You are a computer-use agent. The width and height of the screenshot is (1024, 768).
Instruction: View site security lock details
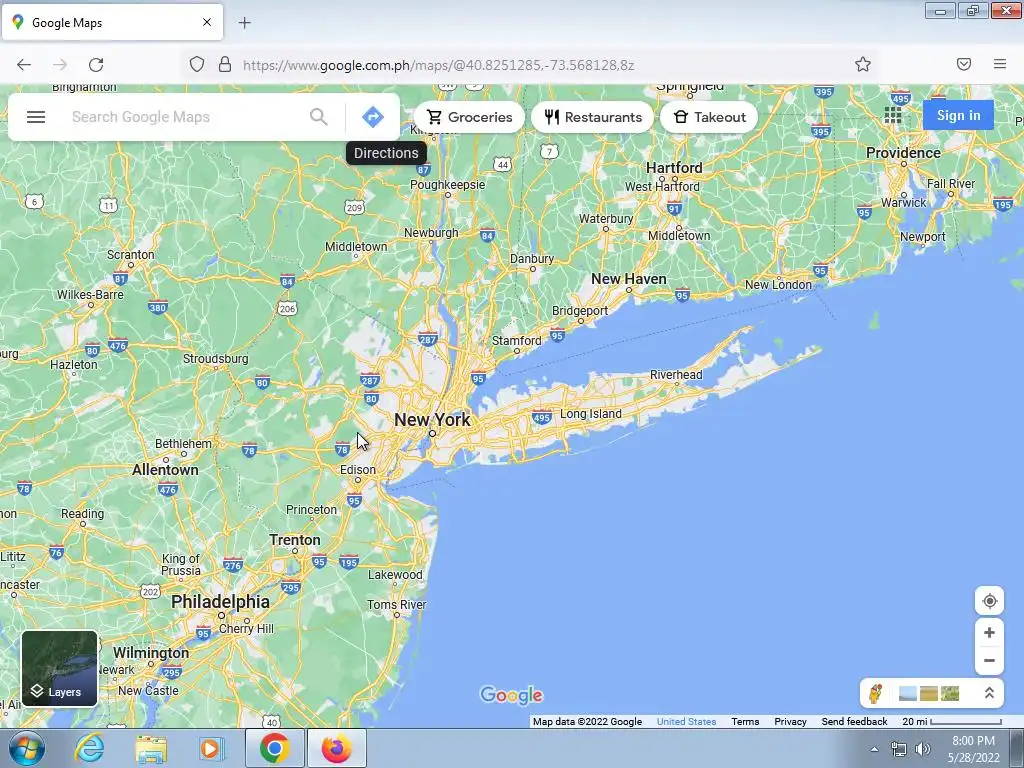[x=225, y=64]
